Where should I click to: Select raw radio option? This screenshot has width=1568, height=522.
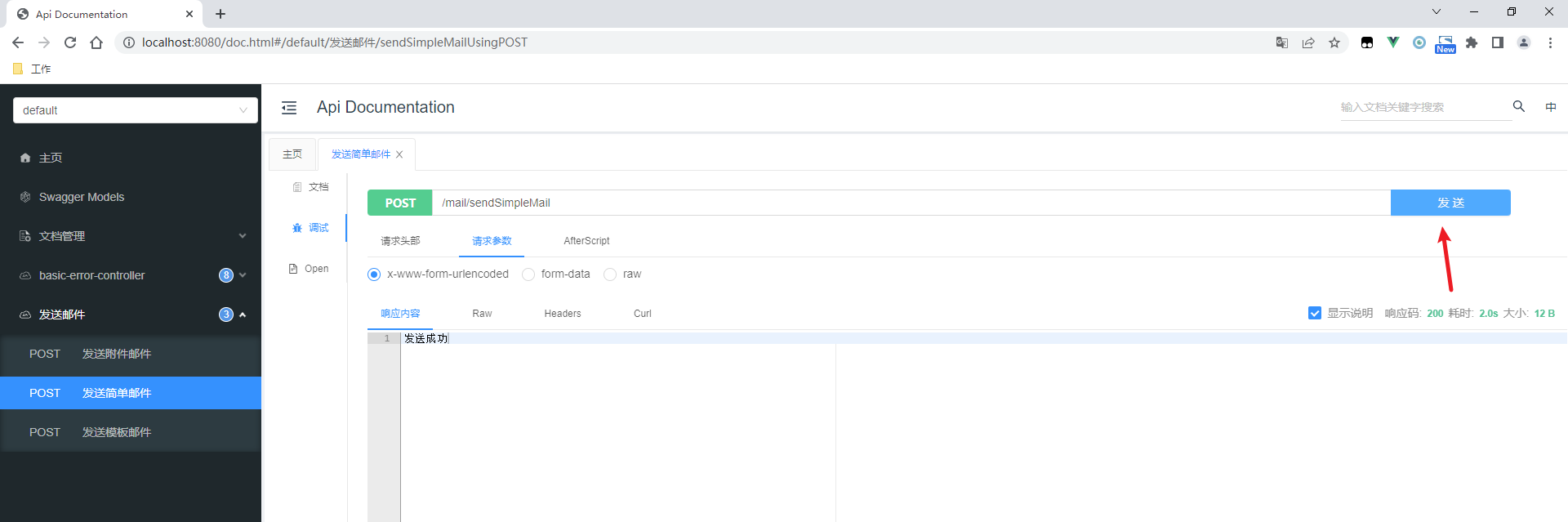(610, 274)
